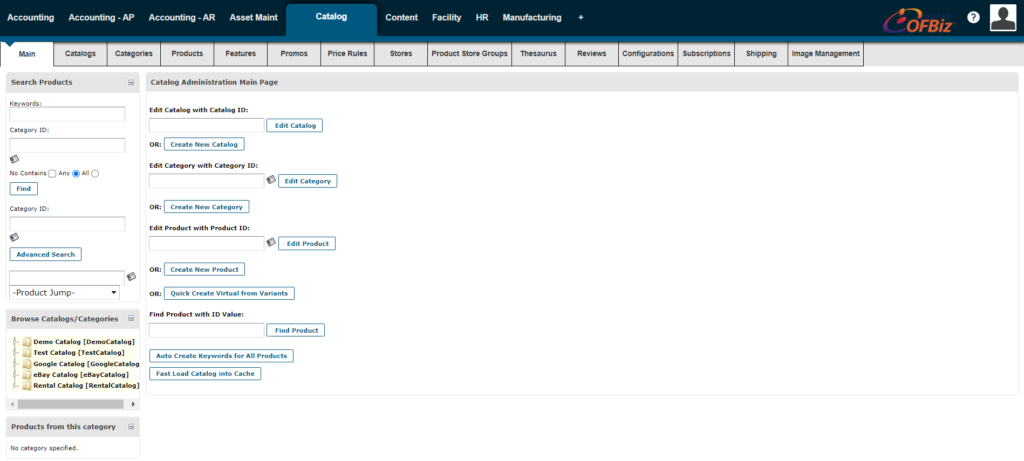Switch to the Price Rules tab
Screen dimensions: 1024x461
pyautogui.click(x=347, y=54)
